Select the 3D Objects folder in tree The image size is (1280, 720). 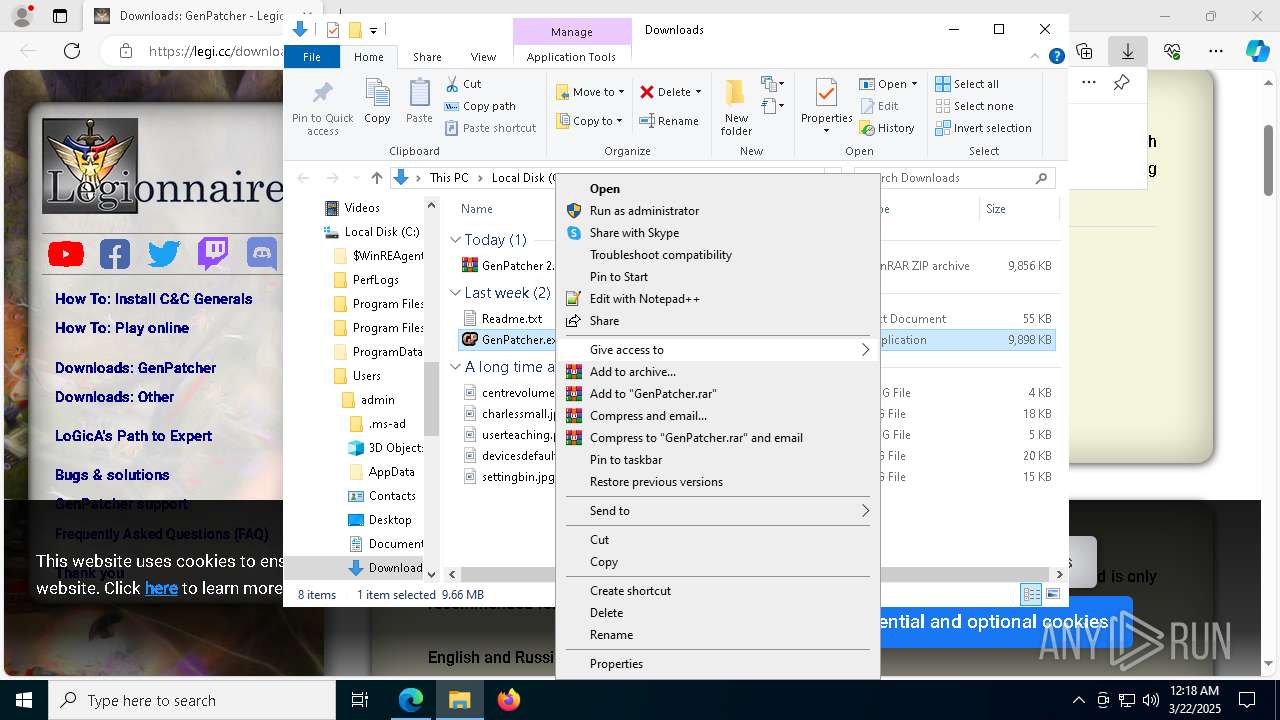pyautogui.click(x=395, y=448)
